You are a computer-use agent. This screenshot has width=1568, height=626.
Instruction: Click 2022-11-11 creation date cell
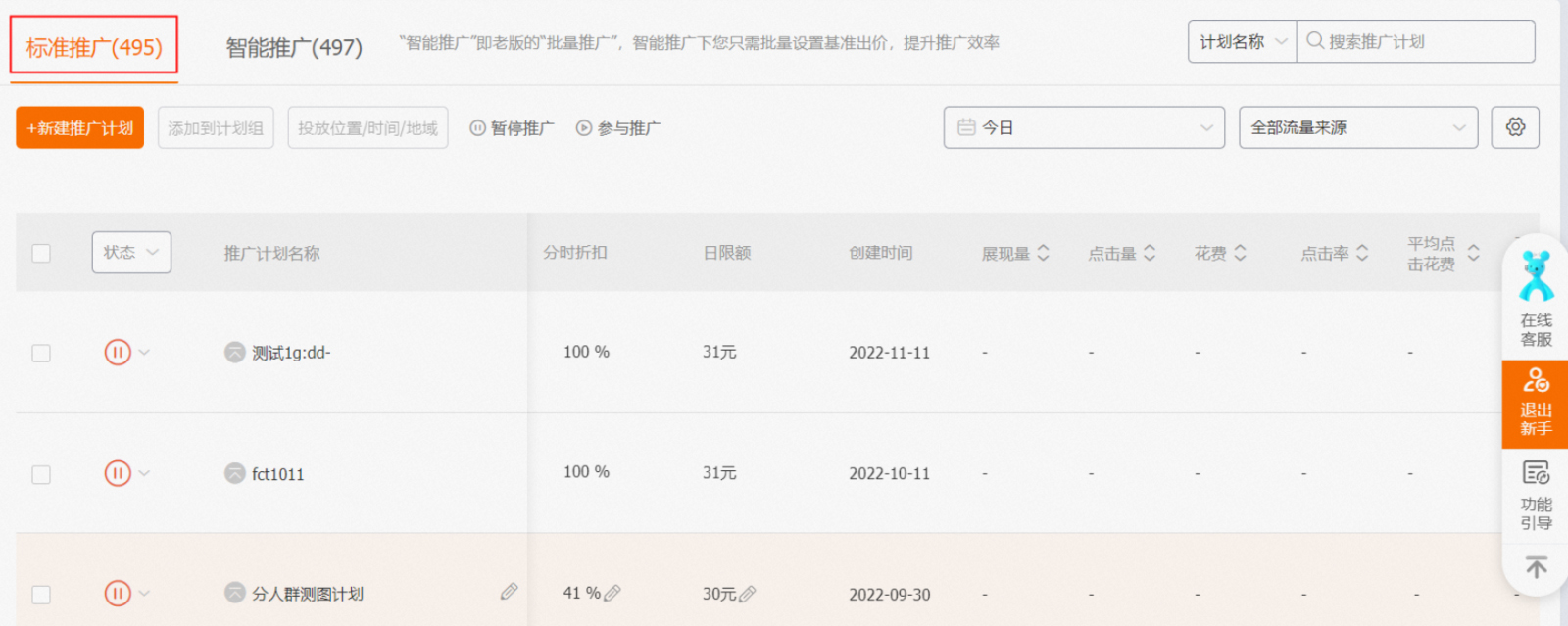click(889, 353)
